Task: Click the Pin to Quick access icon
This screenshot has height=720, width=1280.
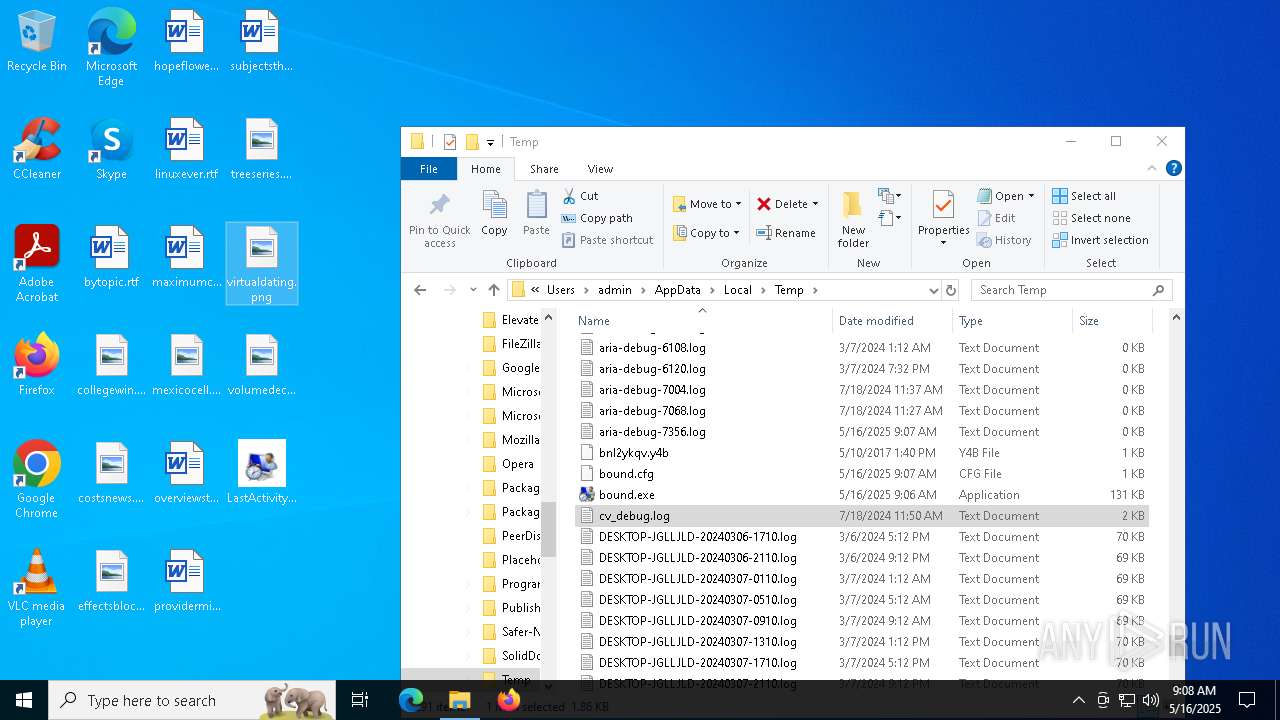Action: tap(439, 218)
